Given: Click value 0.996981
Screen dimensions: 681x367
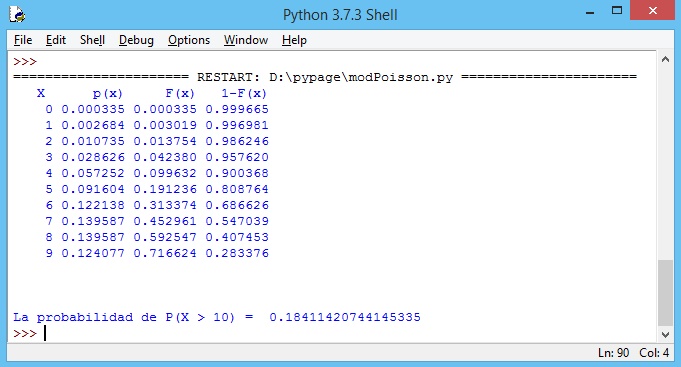Looking at the screenshot, I should (x=237, y=126).
